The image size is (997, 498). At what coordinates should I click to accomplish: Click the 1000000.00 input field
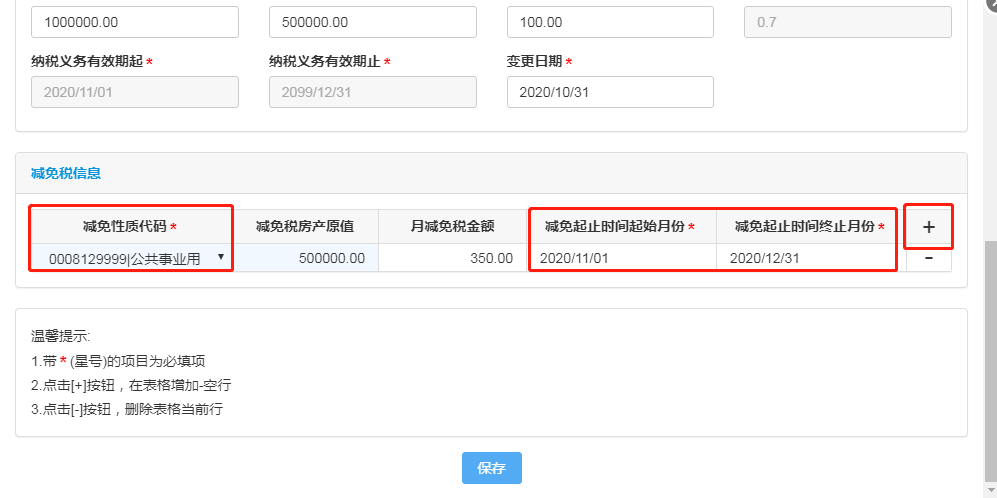(x=135, y=22)
